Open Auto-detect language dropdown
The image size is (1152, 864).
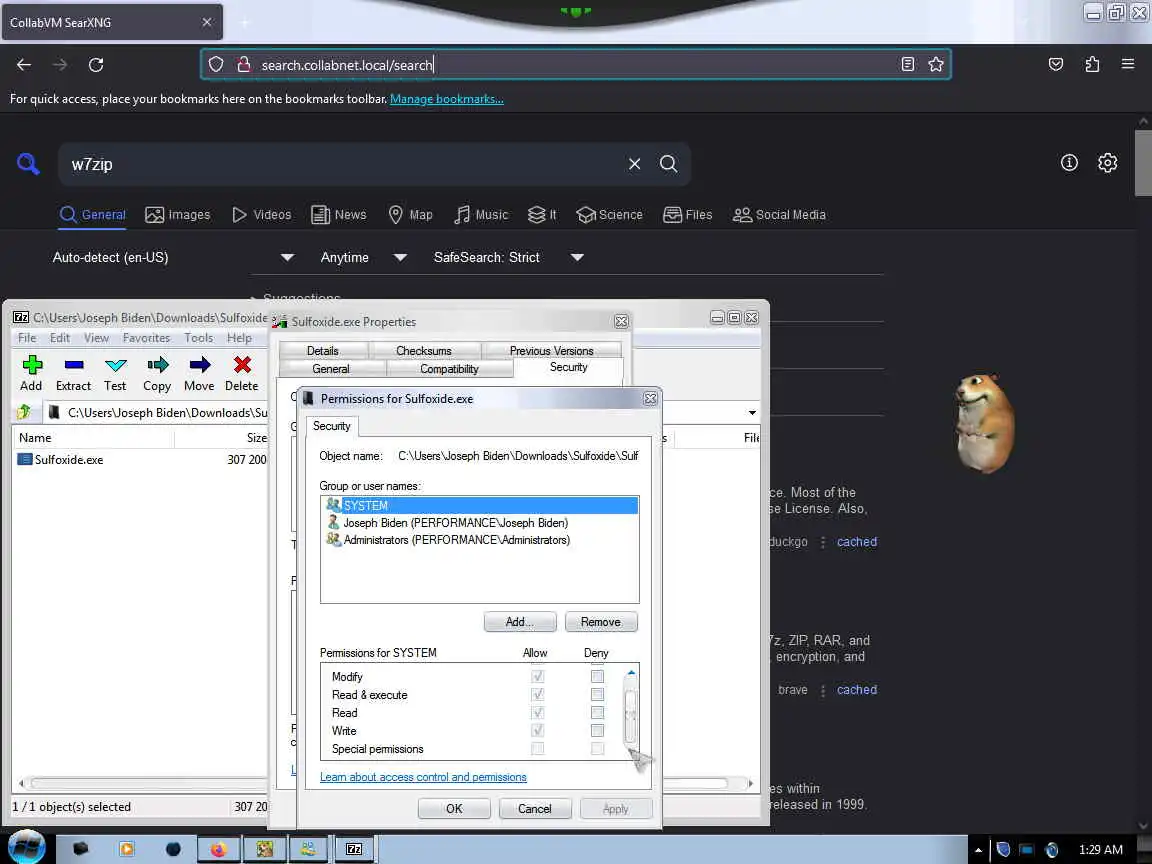[x=173, y=257]
